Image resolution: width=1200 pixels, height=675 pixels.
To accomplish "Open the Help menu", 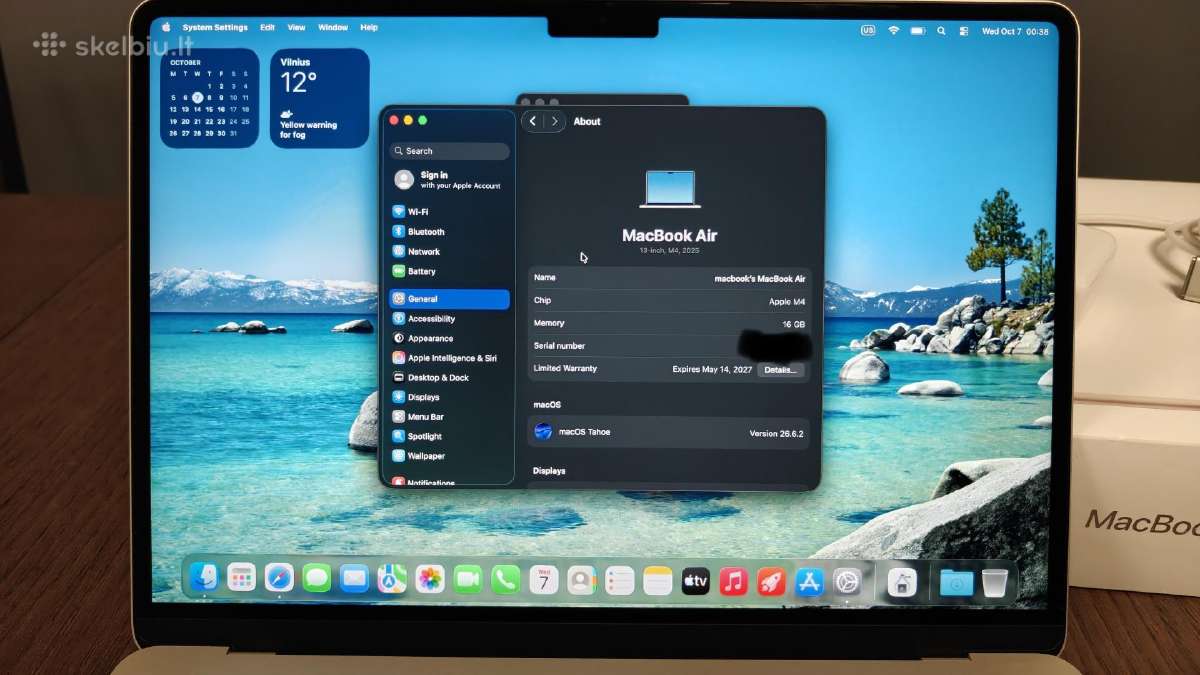I will pos(369,28).
